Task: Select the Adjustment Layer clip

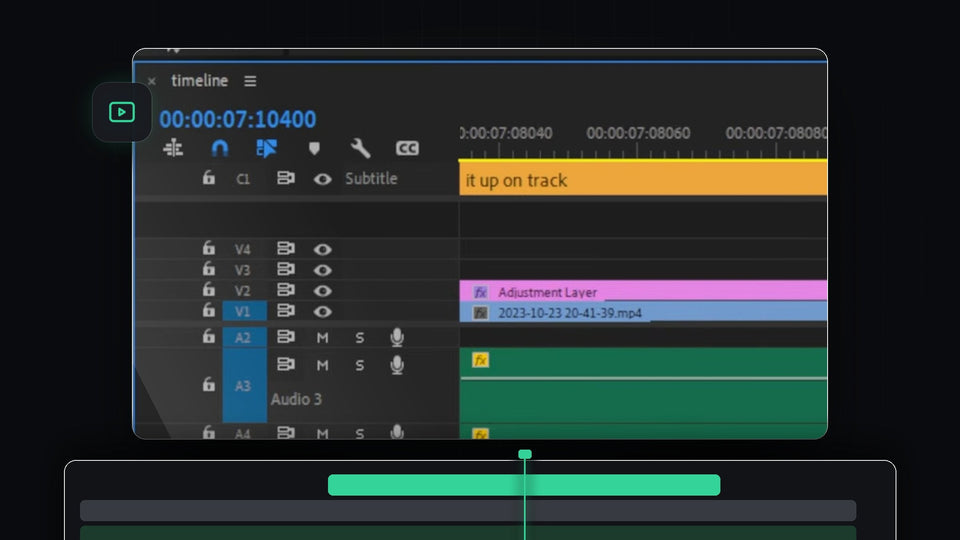Action: tap(643, 291)
